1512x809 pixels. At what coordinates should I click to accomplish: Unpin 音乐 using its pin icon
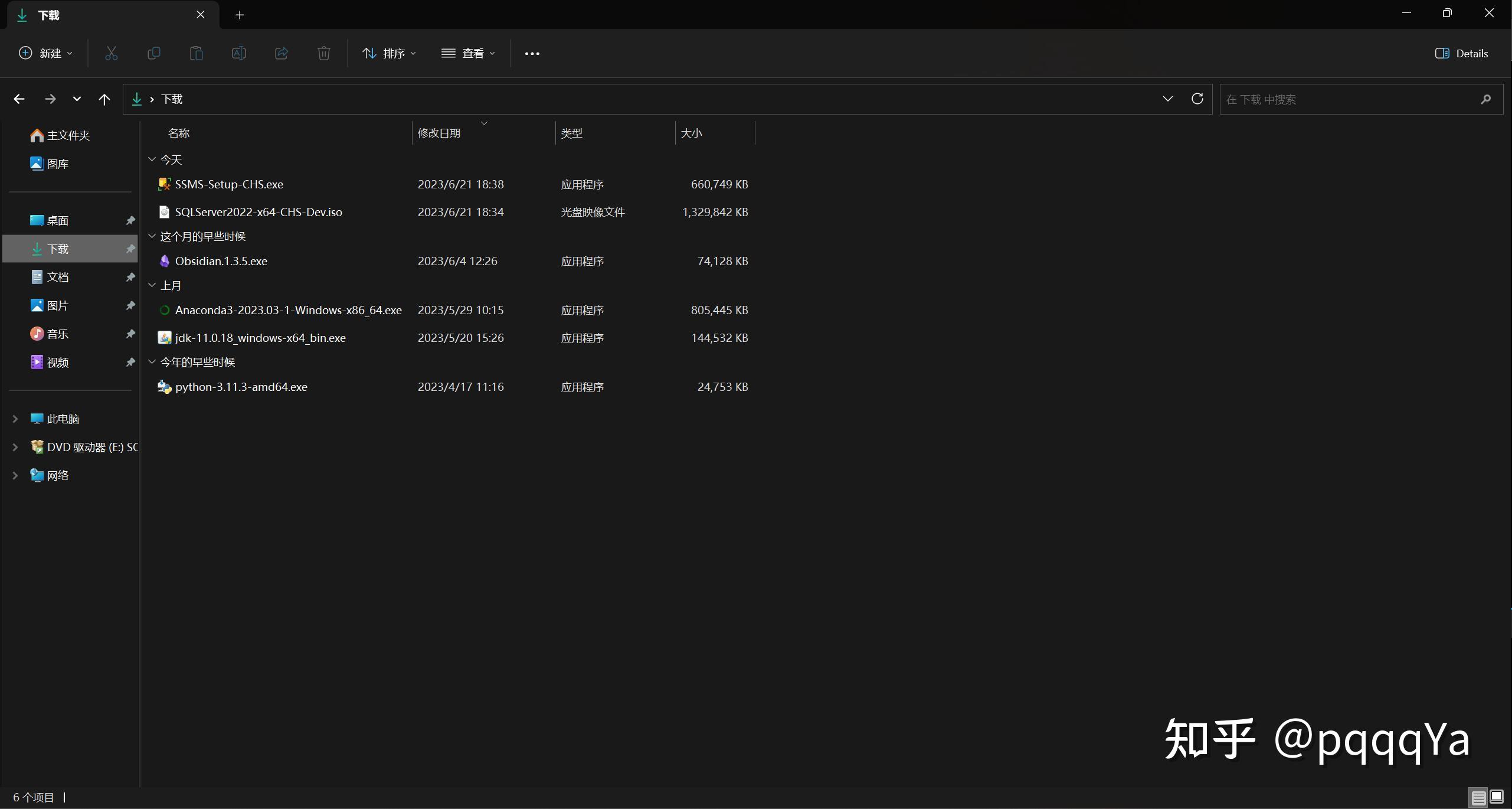[130, 334]
